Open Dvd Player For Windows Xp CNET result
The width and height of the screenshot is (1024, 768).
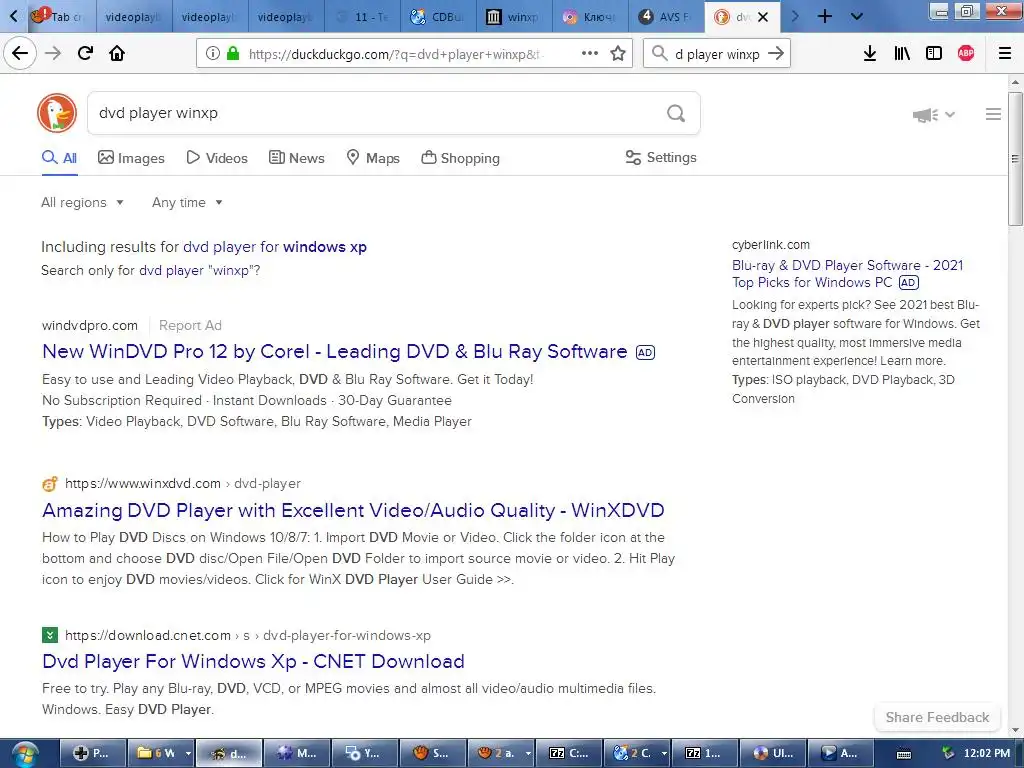[253, 661]
